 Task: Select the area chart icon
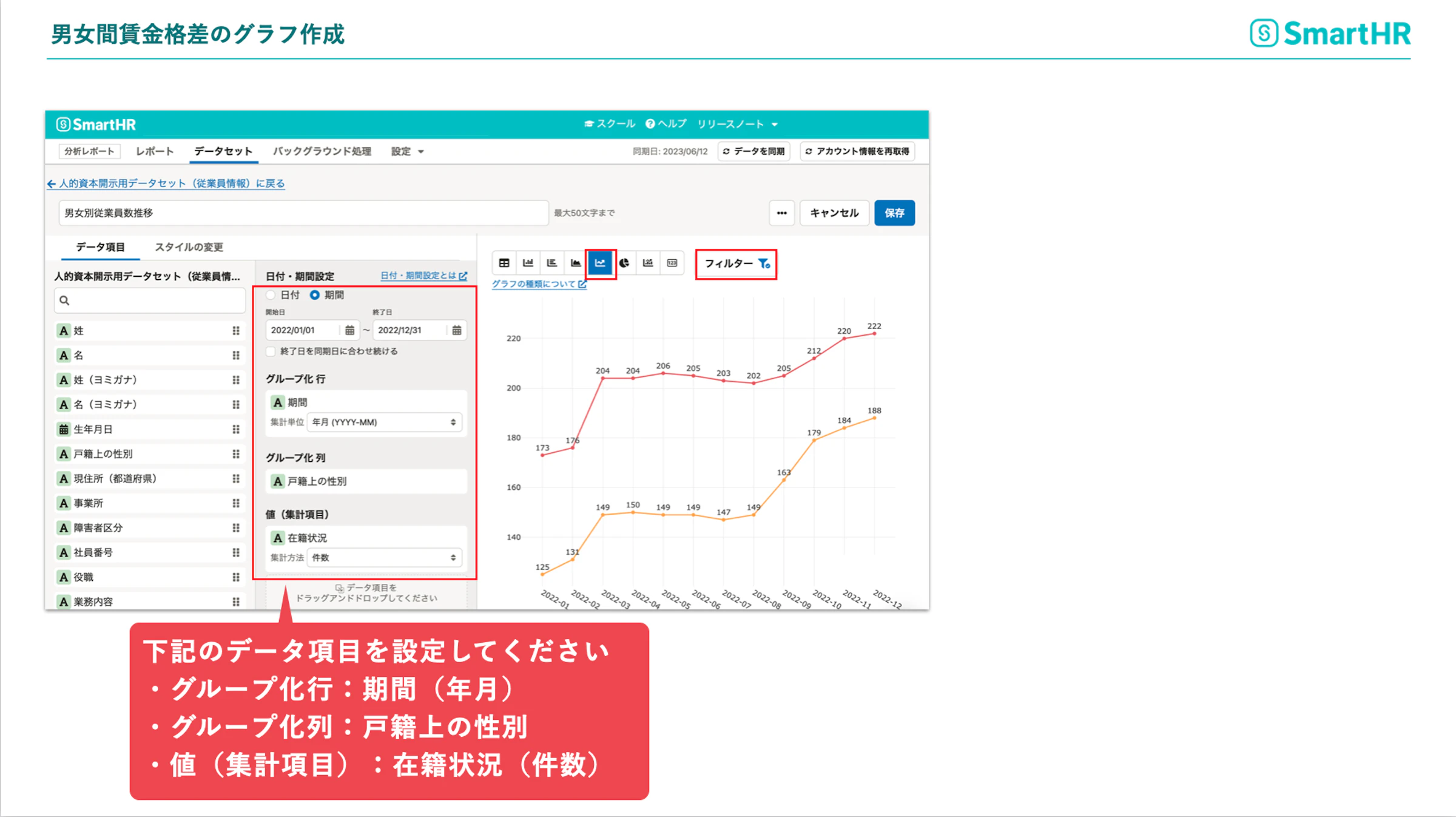tap(576, 263)
